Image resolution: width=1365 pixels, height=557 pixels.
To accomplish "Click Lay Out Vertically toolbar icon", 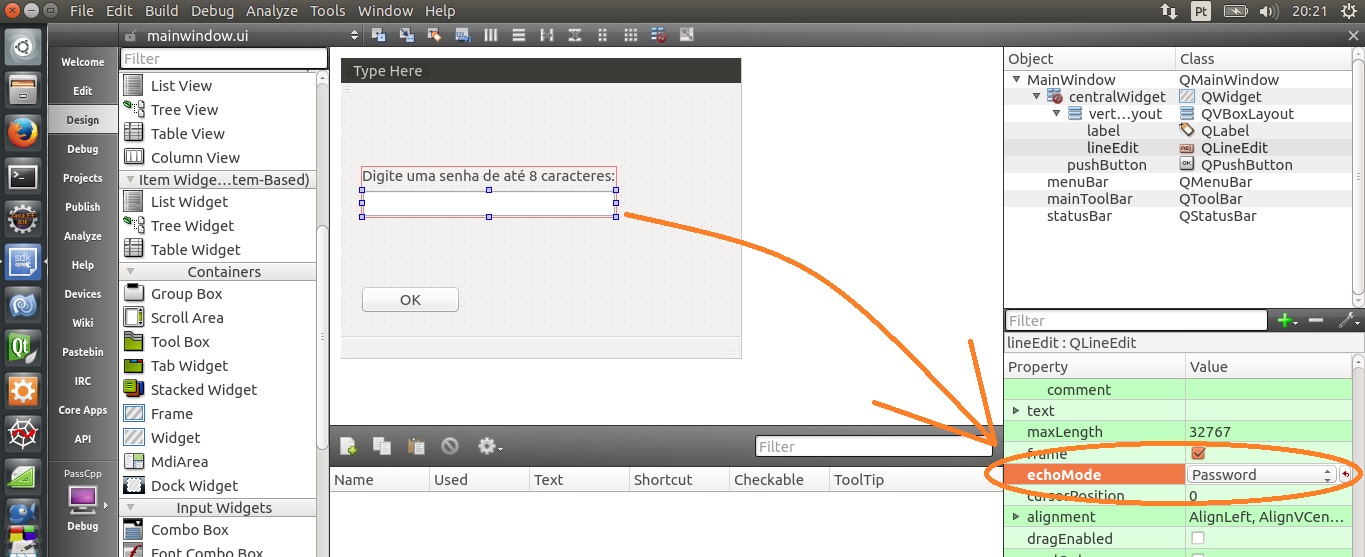I will click(518, 35).
